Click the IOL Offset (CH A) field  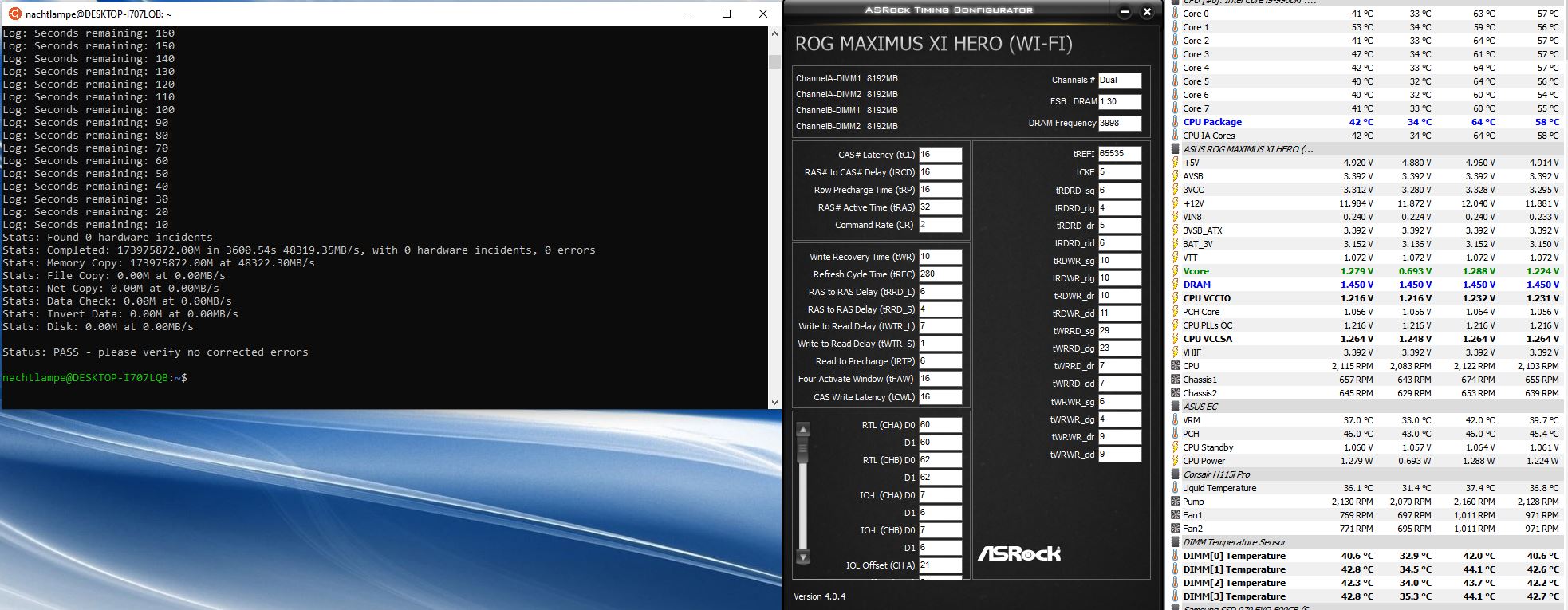click(x=940, y=565)
